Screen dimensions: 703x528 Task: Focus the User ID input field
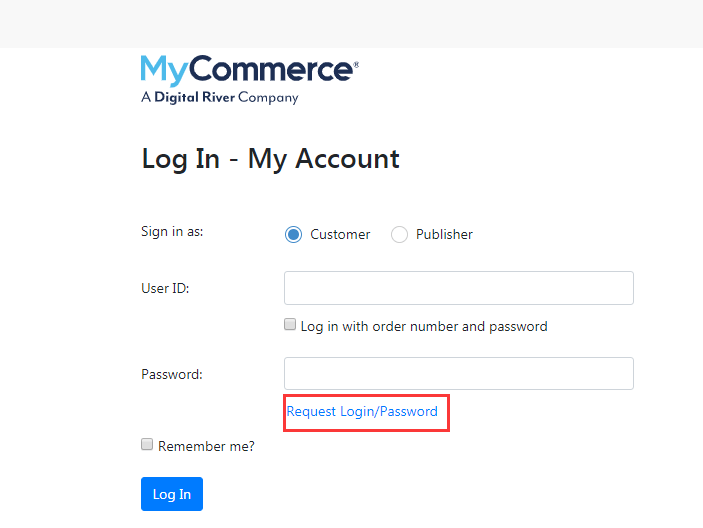(459, 288)
